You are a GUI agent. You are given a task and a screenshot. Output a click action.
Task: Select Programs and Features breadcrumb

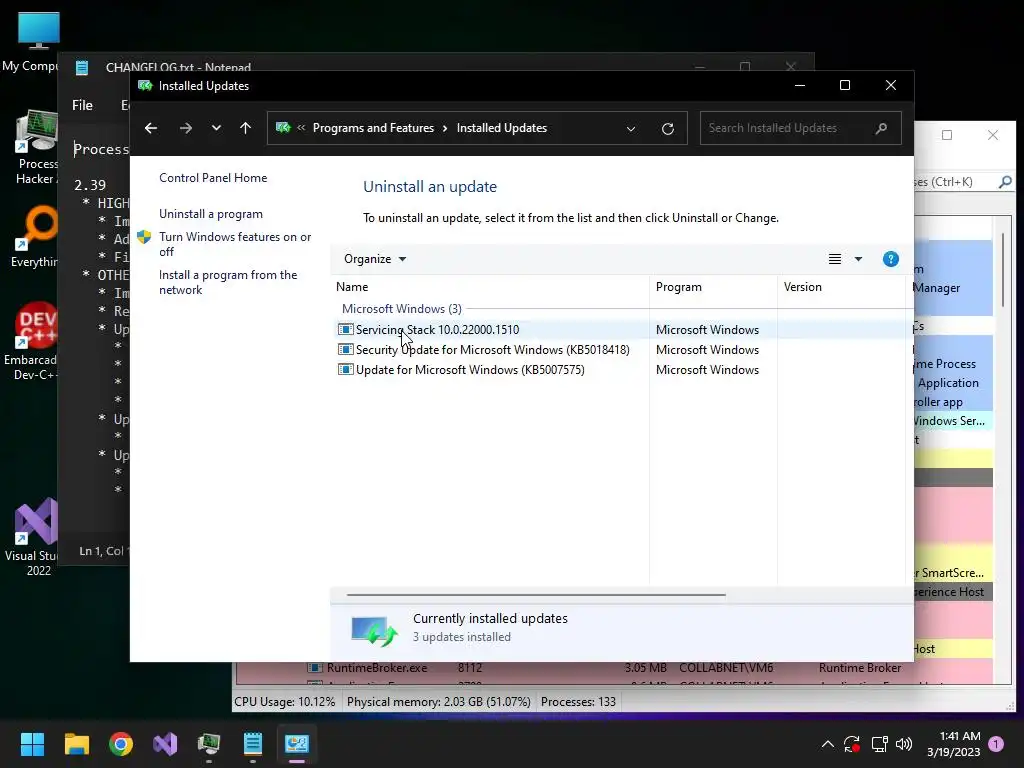[x=373, y=128]
